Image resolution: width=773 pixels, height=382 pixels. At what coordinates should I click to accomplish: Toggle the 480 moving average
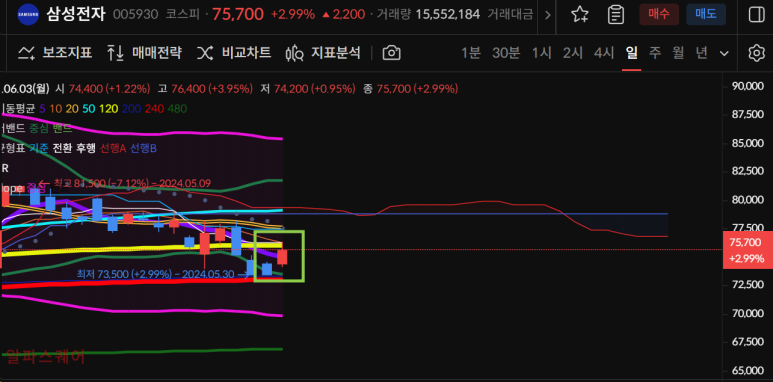coord(176,108)
